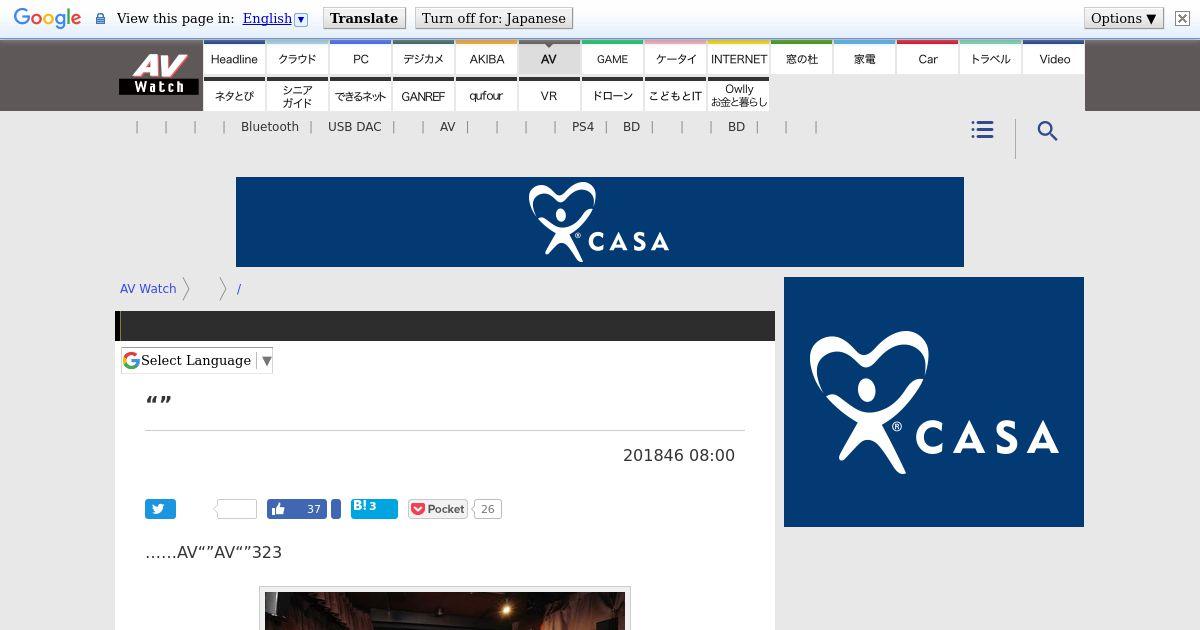The width and height of the screenshot is (1200, 630).
Task: Click the magnifier search icon
Action: point(1047,131)
